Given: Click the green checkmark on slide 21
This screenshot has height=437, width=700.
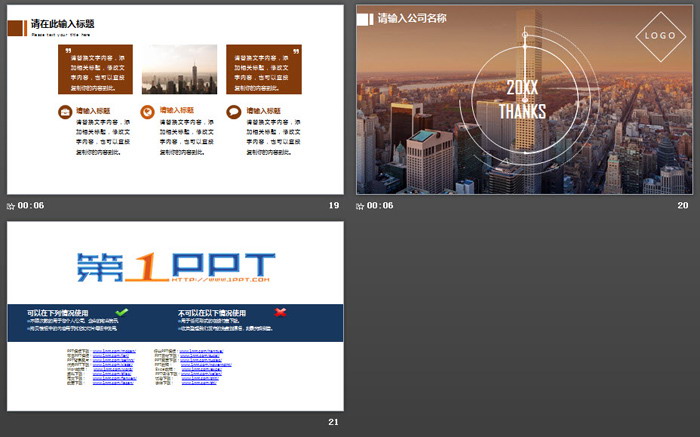Looking at the screenshot, I should pyautogui.click(x=121, y=312).
